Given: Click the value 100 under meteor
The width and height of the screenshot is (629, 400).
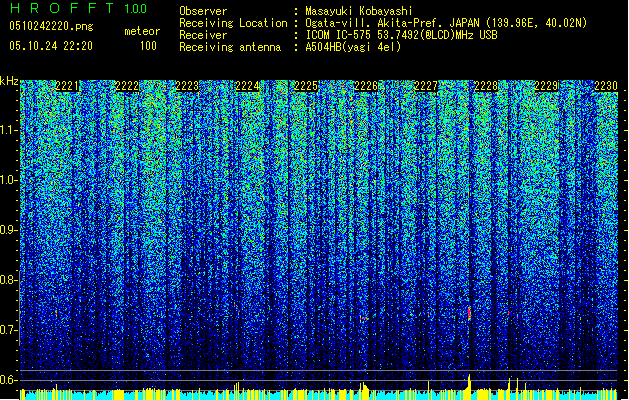Looking at the screenshot, I should click(x=148, y=46).
